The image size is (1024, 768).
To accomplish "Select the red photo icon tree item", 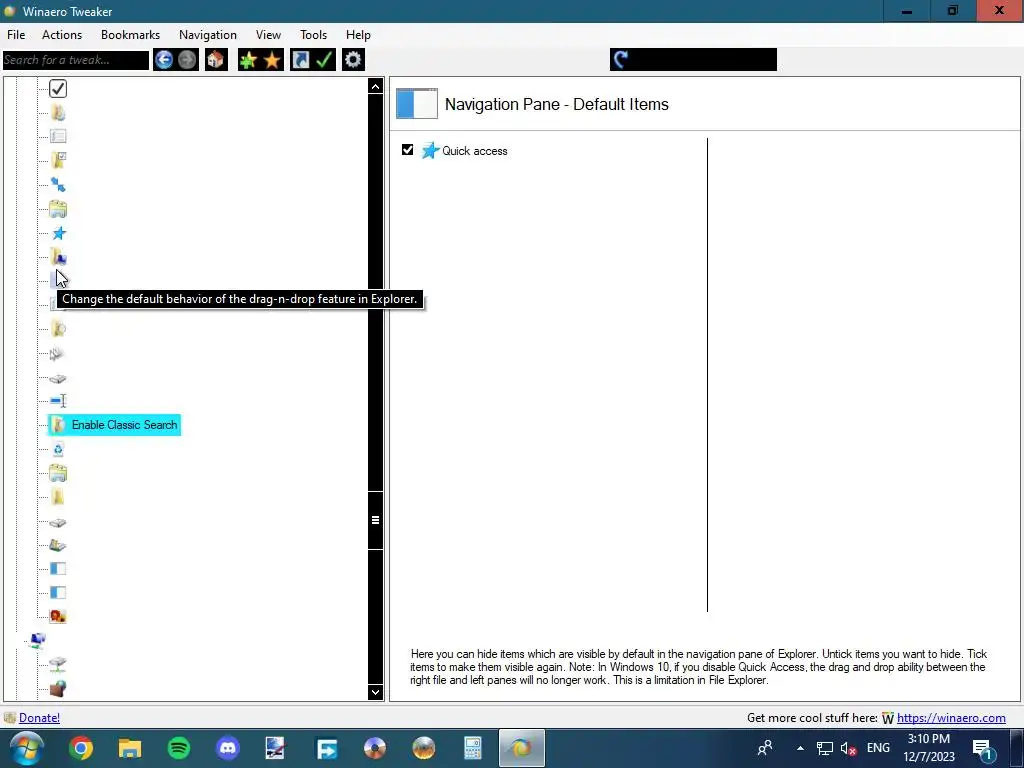I will click(x=58, y=616).
